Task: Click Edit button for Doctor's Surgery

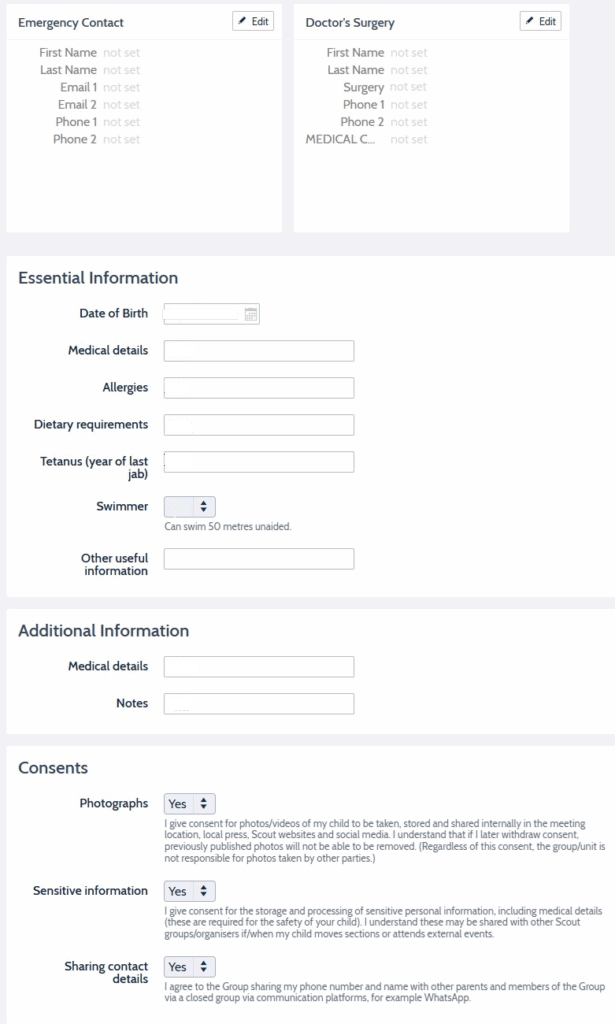Action: pyautogui.click(x=540, y=21)
